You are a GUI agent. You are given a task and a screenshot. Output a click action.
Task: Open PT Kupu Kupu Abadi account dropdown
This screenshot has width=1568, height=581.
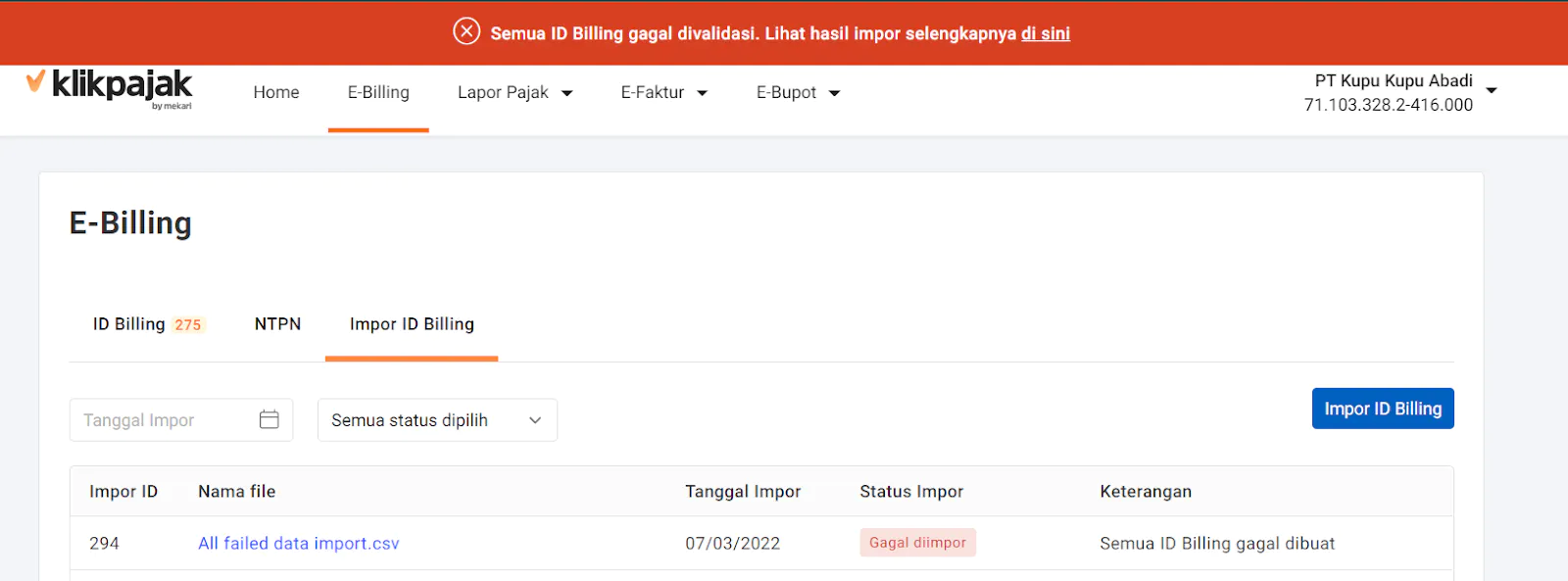point(1400,92)
